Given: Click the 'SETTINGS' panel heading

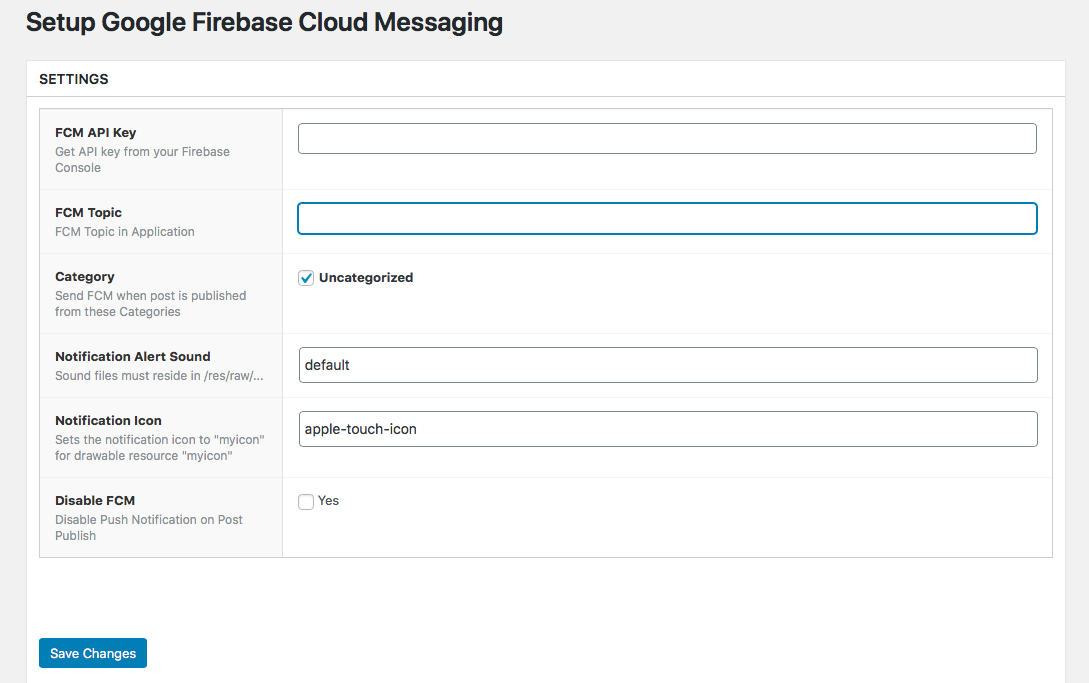Looking at the screenshot, I should coord(74,79).
